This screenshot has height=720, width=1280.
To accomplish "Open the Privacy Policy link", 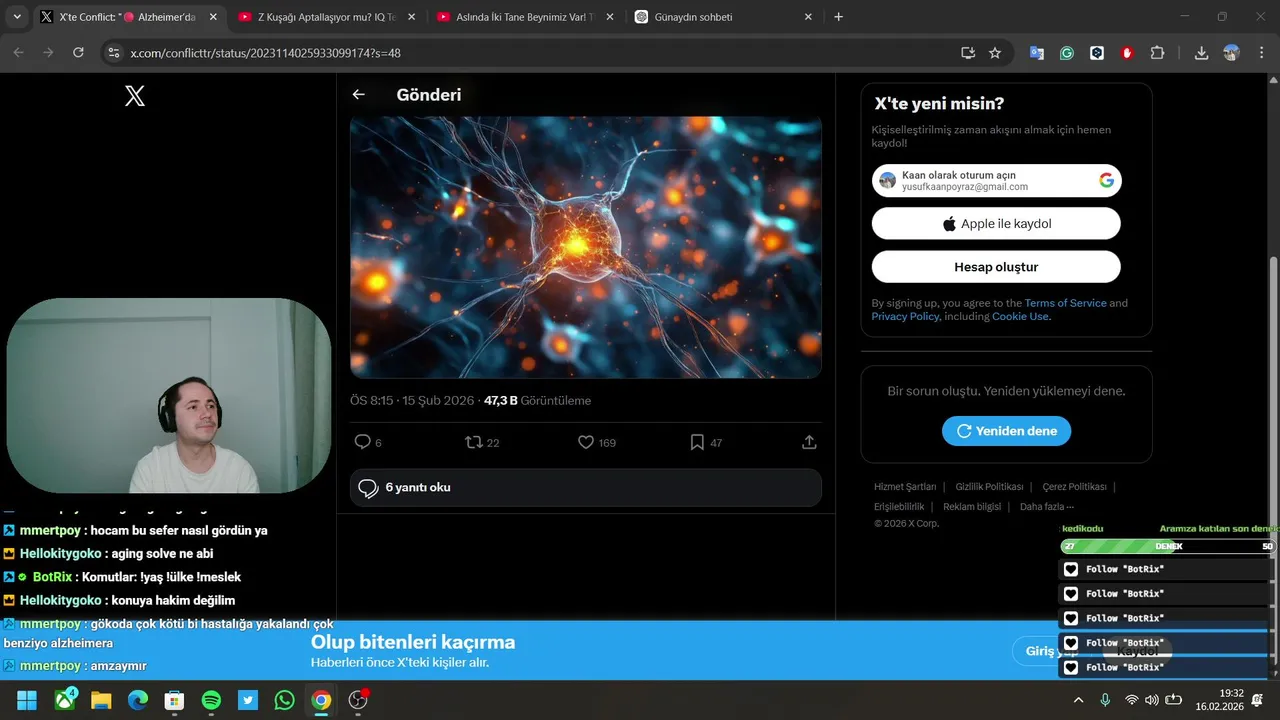I will 905,316.
